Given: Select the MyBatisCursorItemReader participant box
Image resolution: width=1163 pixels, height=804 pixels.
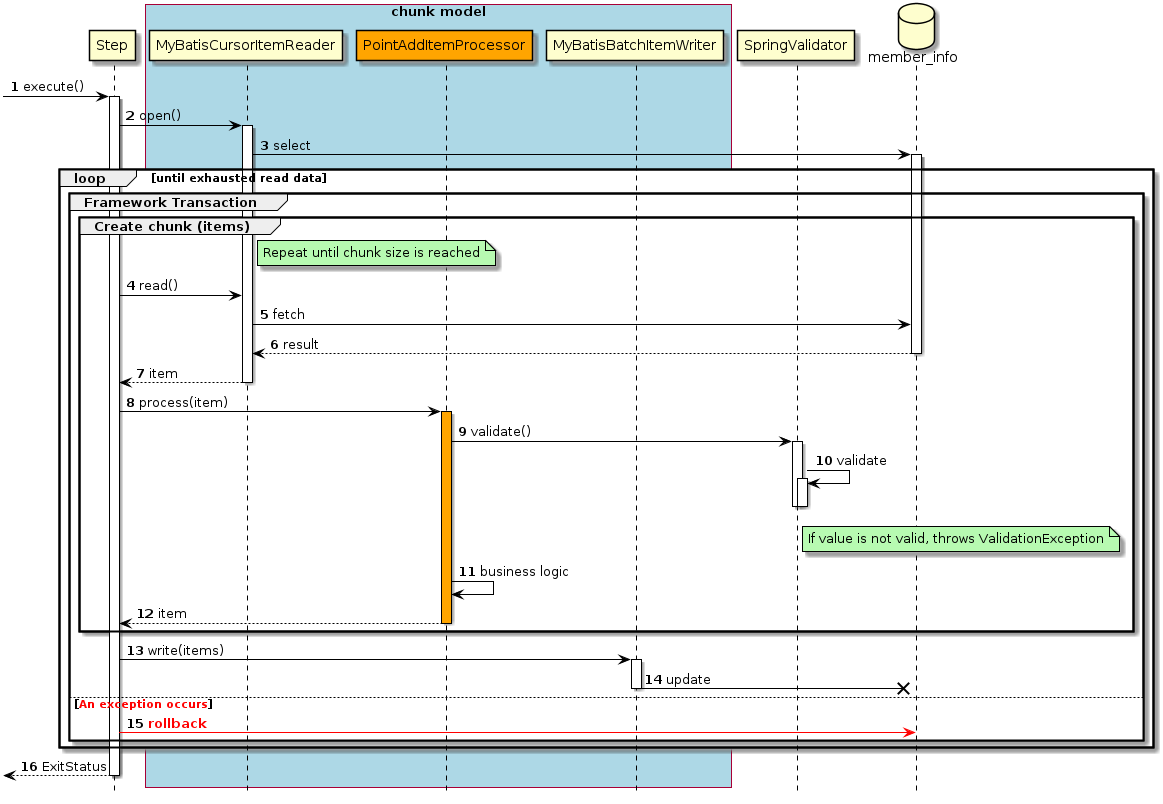Looking at the screenshot, I should click(x=246, y=45).
